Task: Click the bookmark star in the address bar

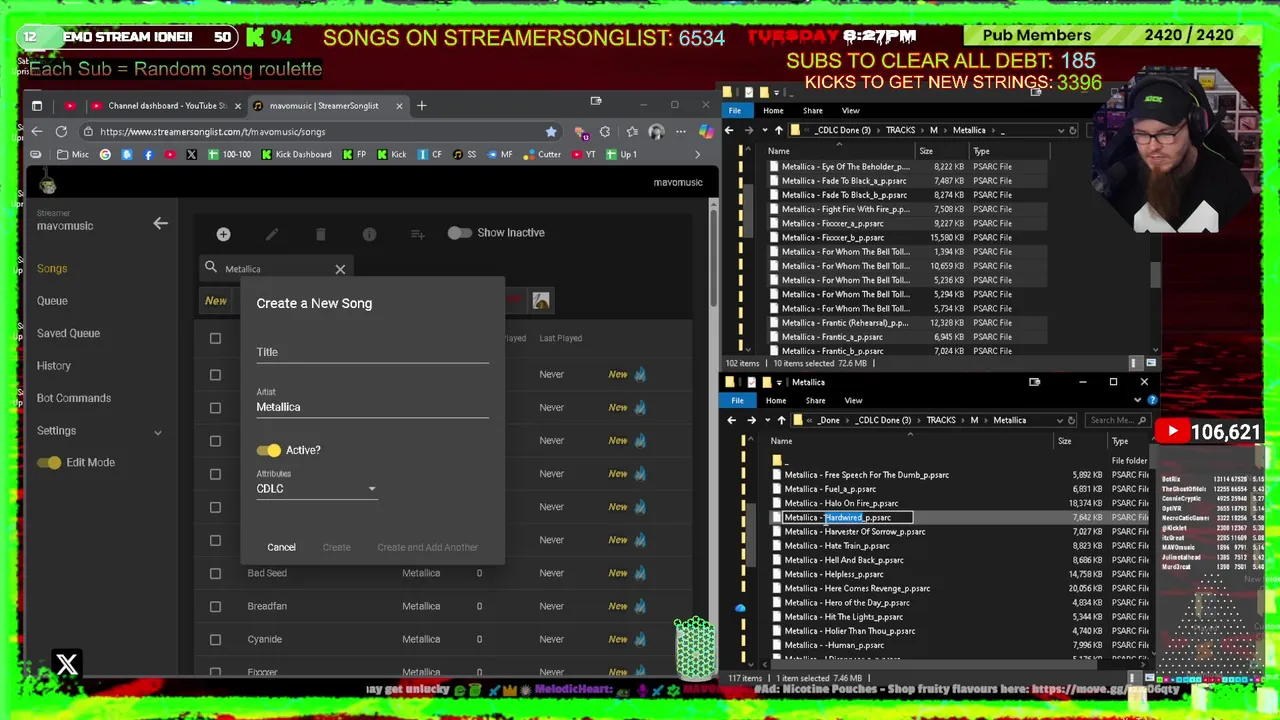Action: tap(551, 131)
